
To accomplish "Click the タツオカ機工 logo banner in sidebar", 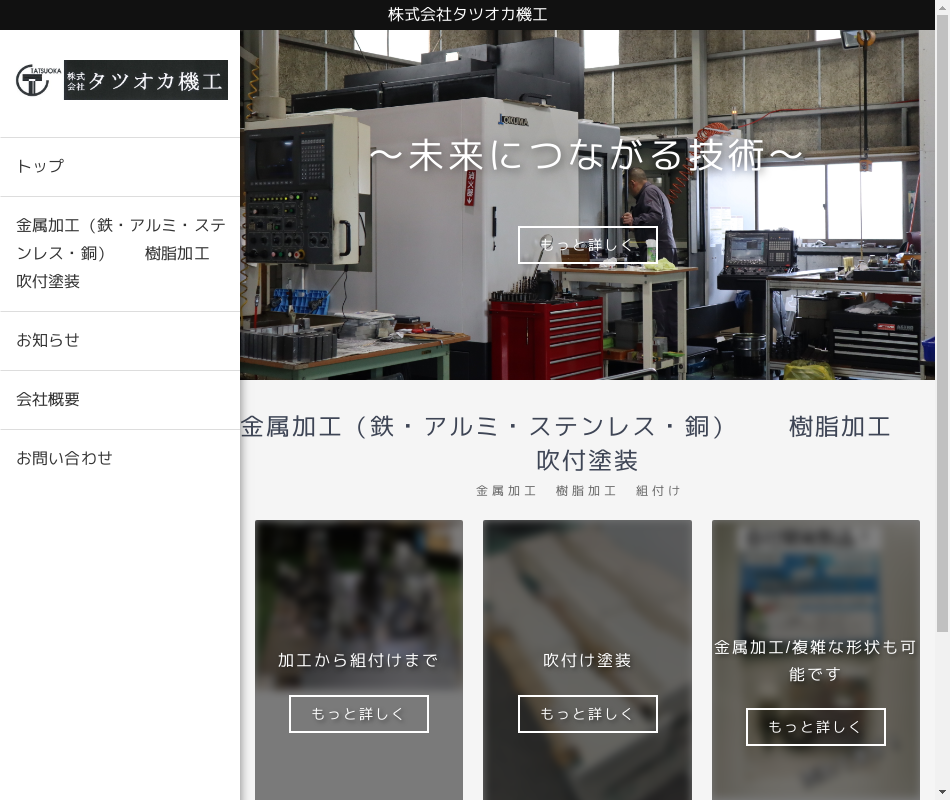I will [146, 80].
